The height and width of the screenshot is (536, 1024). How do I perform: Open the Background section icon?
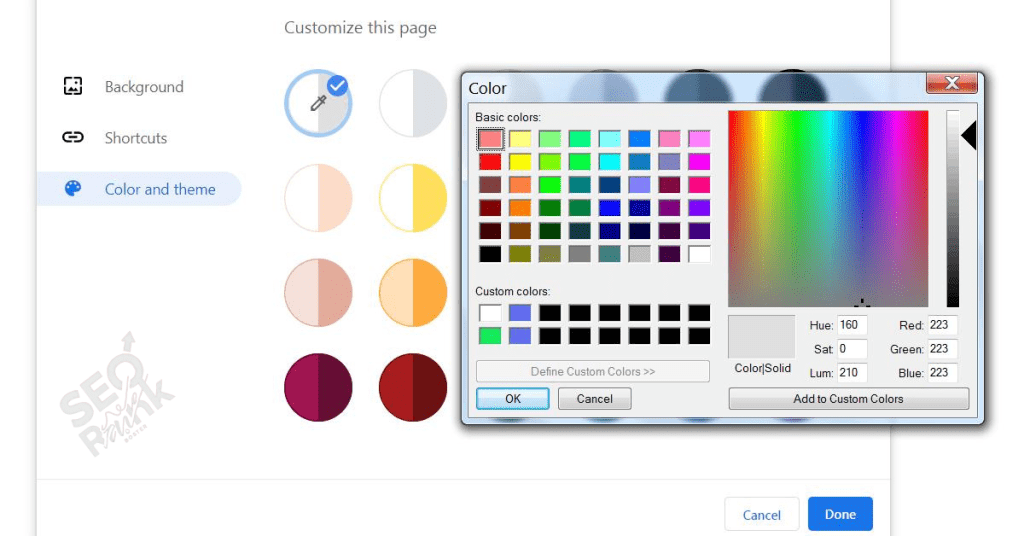[x=72, y=86]
